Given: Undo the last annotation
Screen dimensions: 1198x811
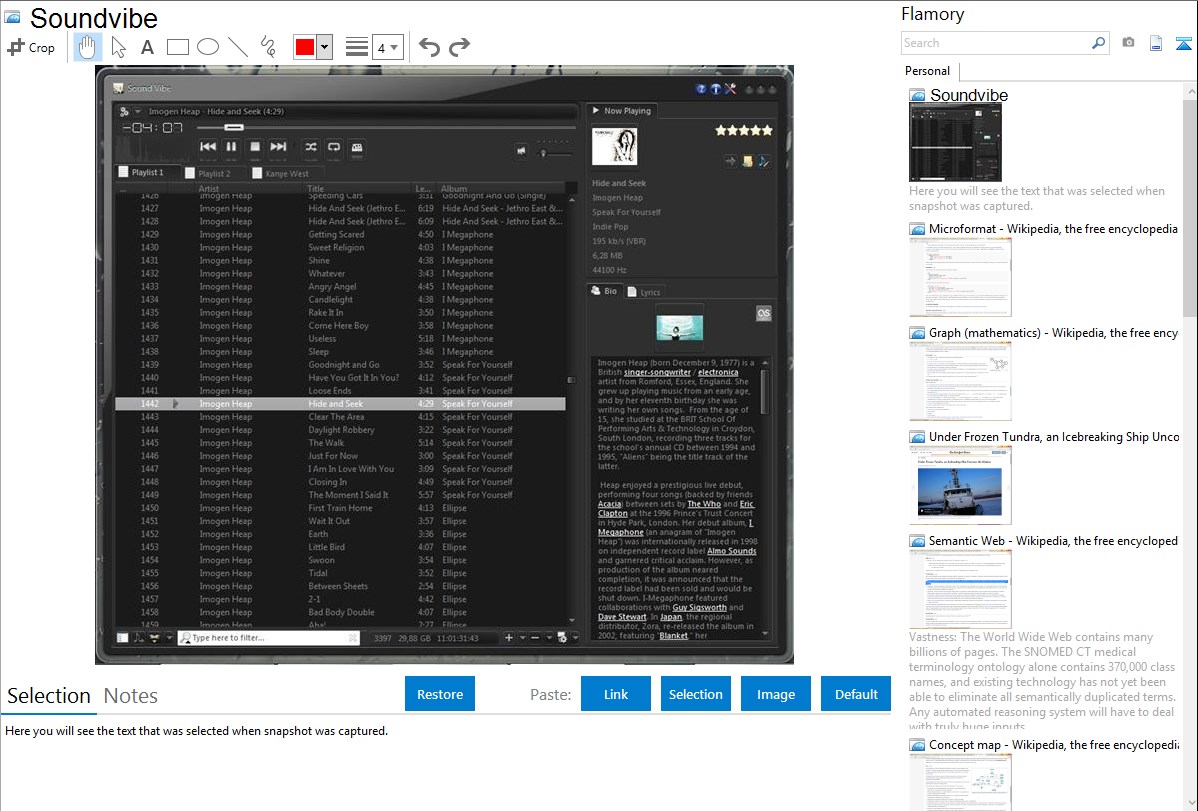Looking at the screenshot, I should coord(429,47).
